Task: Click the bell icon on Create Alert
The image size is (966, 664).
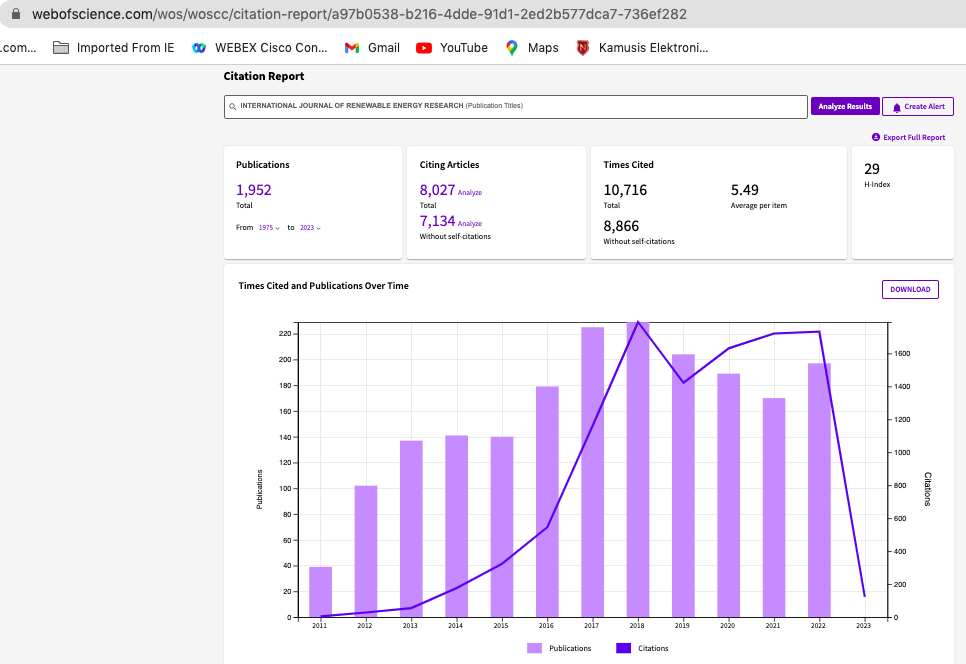Action: [896, 107]
